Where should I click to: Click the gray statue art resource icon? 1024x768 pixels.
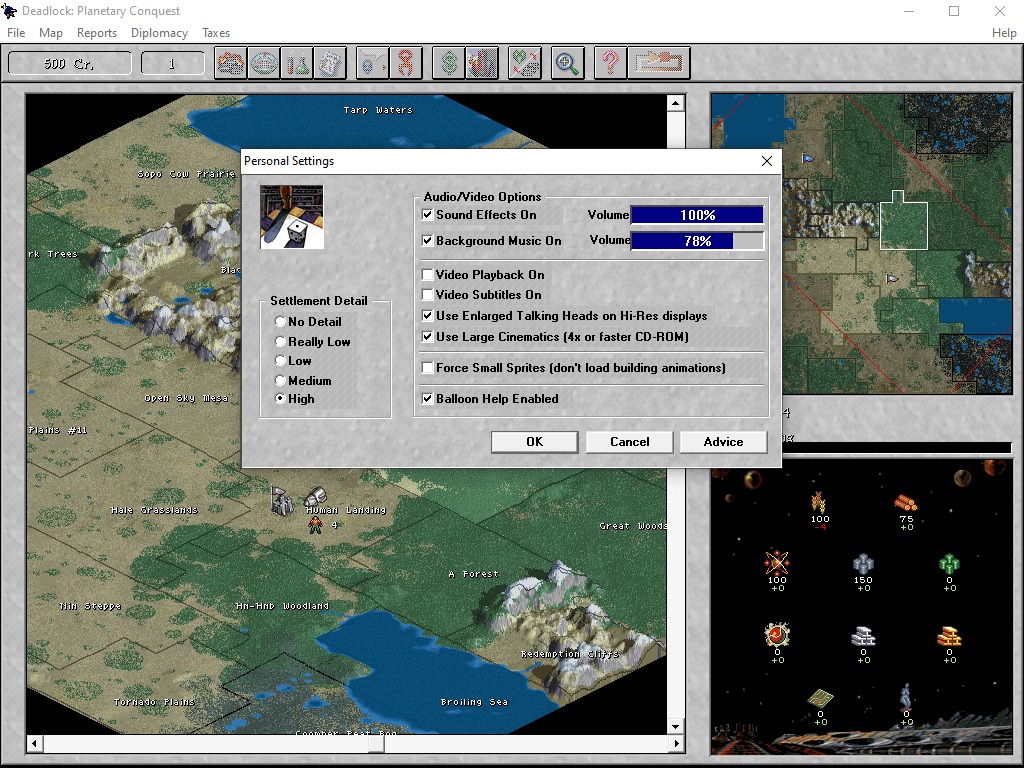[x=906, y=697]
